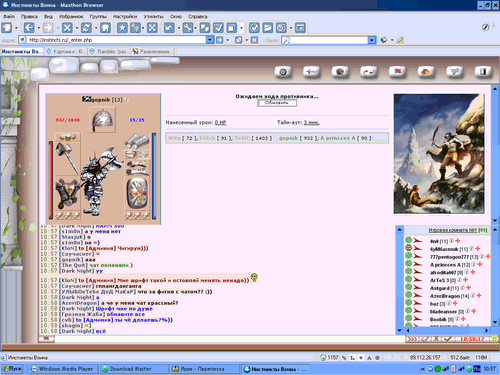Open the Файл menu
Screen dimensions: 500x375
coord(9,16)
